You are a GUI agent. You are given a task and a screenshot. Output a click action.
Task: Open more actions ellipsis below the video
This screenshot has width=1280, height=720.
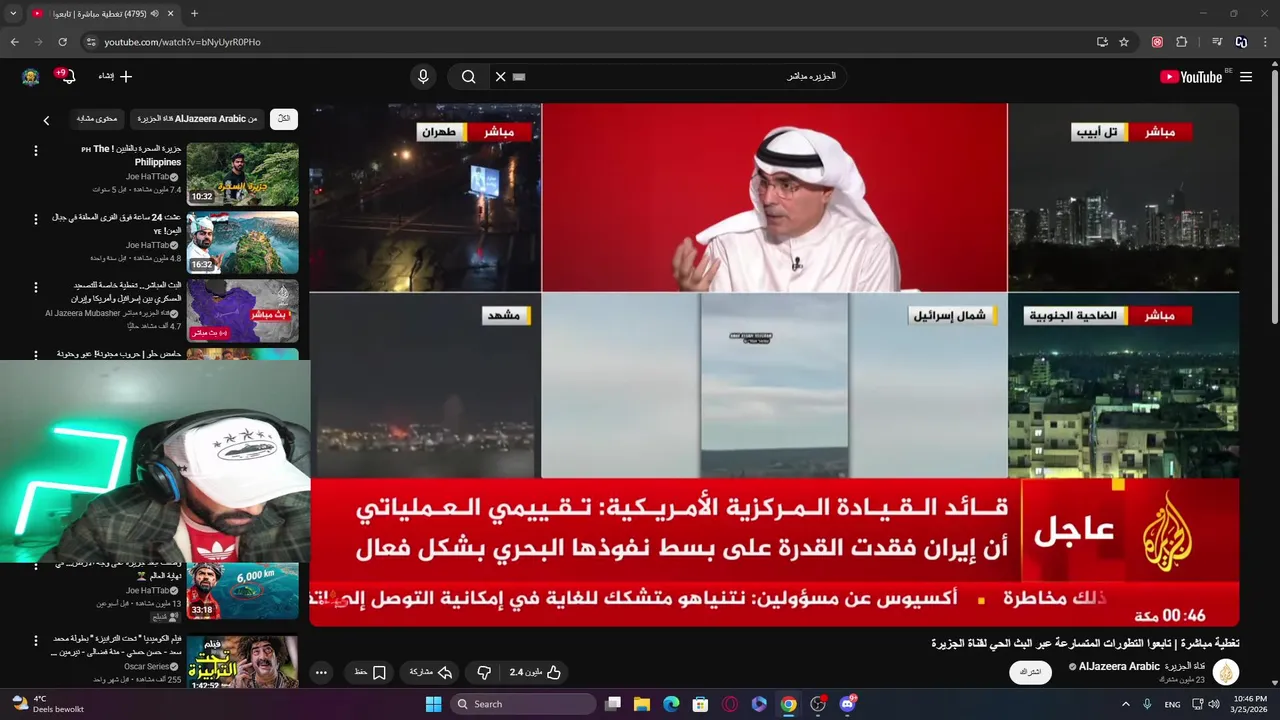pyautogui.click(x=321, y=672)
